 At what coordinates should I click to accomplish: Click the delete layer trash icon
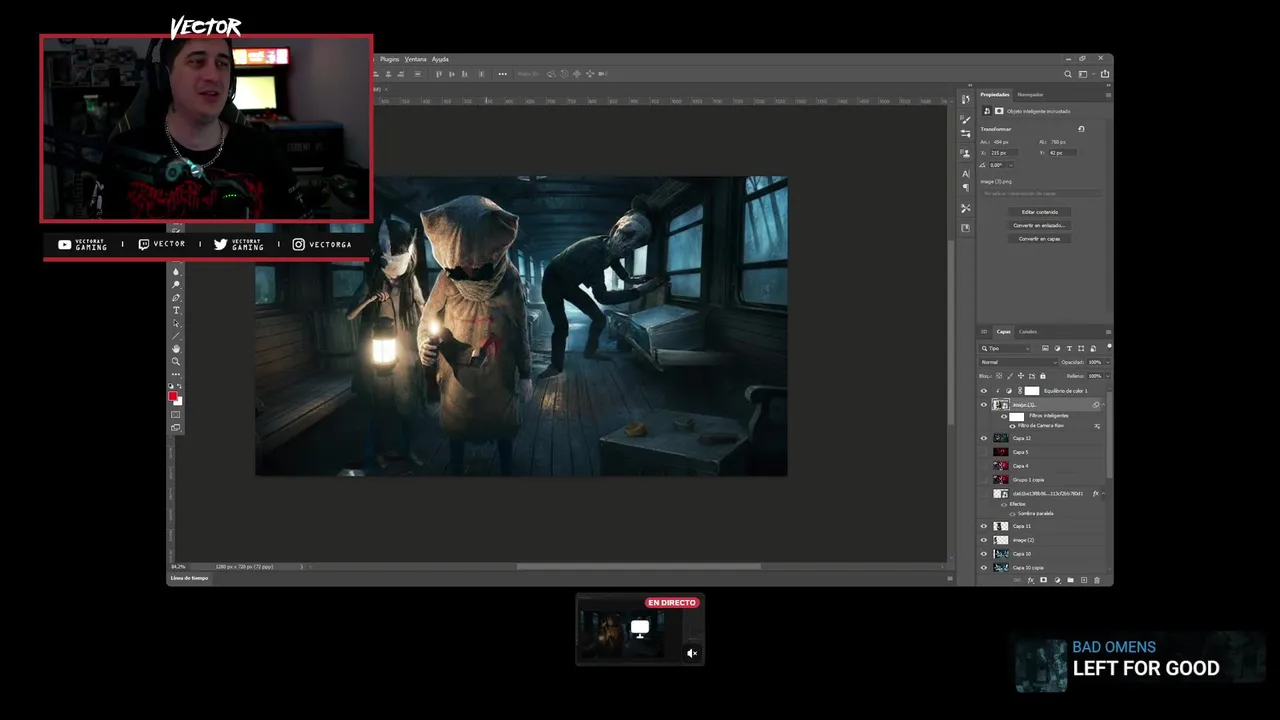coord(1097,580)
